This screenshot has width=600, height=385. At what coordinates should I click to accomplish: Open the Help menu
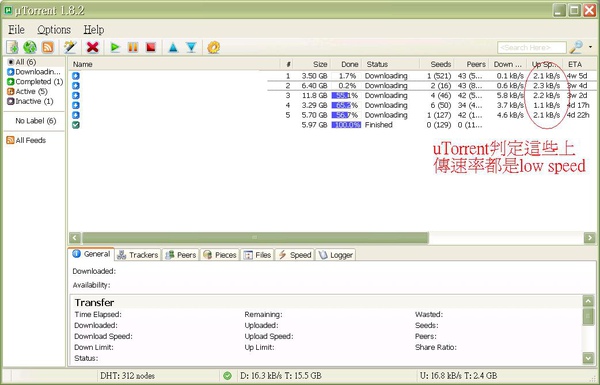click(x=94, y=29)
